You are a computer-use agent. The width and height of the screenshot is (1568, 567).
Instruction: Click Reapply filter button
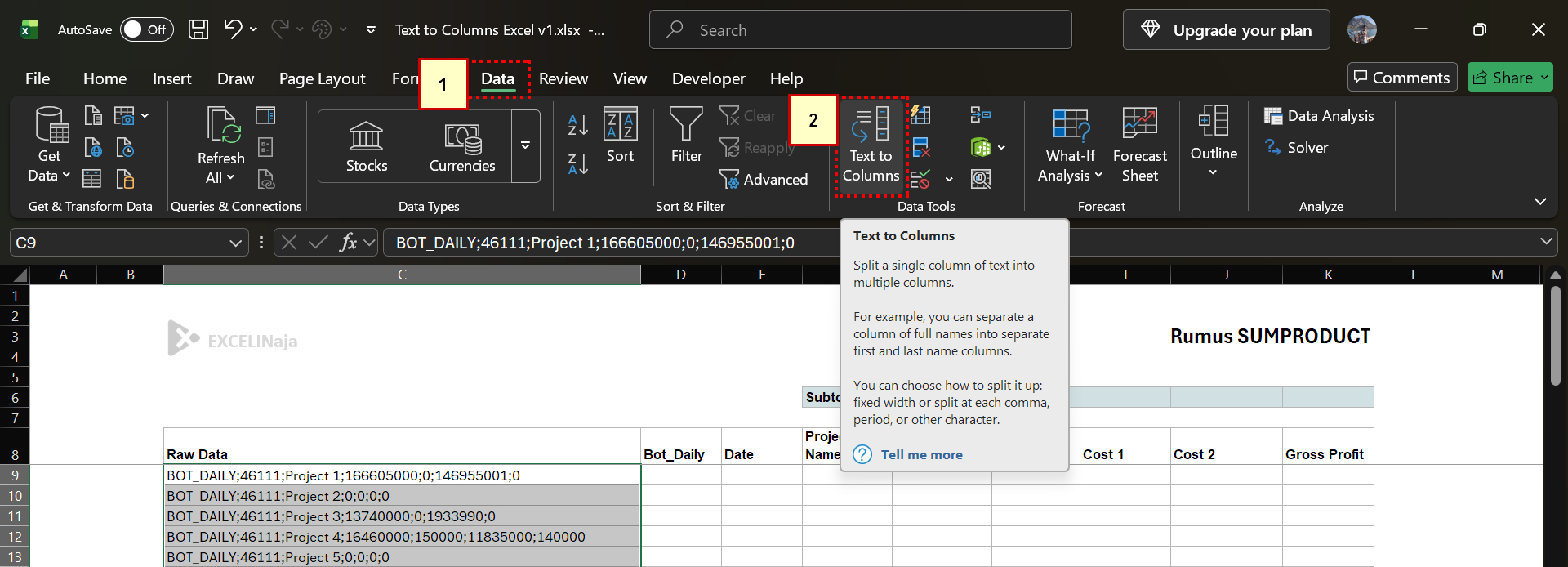pyautogui.click(x=756, y=148)
